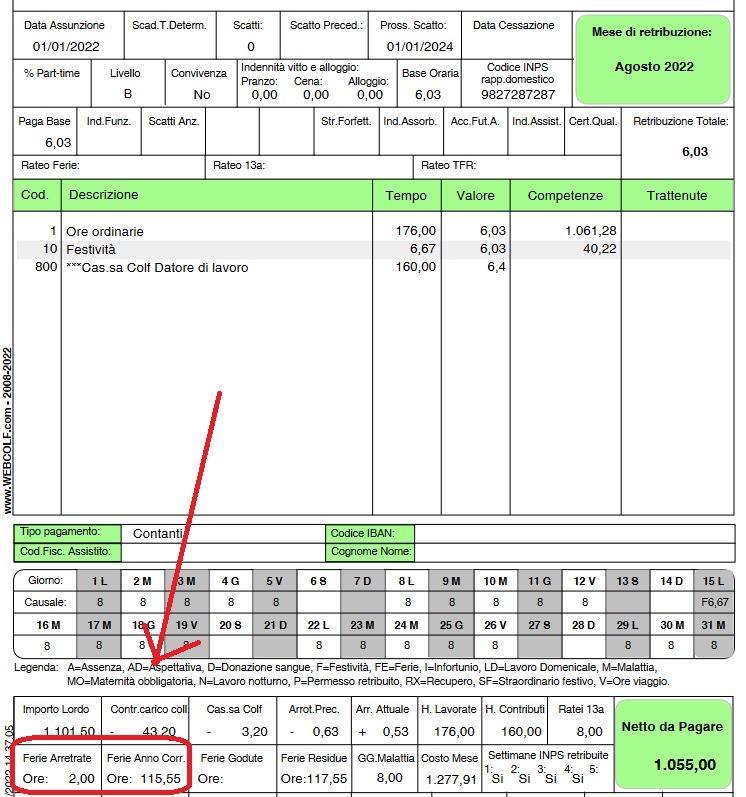Select the Cas.sa Colf Datore di lavoro row
The width and height of the screenshot is (746, 797).
pyautogui.click(x=157, y=267)
